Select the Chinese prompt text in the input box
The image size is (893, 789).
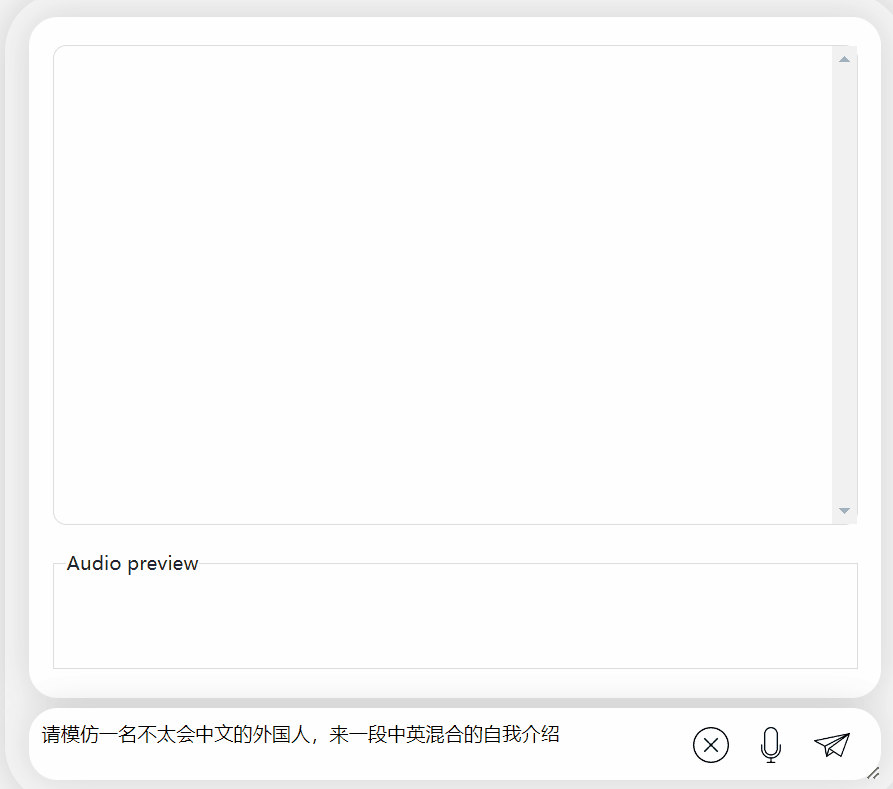tap(298, 733)
